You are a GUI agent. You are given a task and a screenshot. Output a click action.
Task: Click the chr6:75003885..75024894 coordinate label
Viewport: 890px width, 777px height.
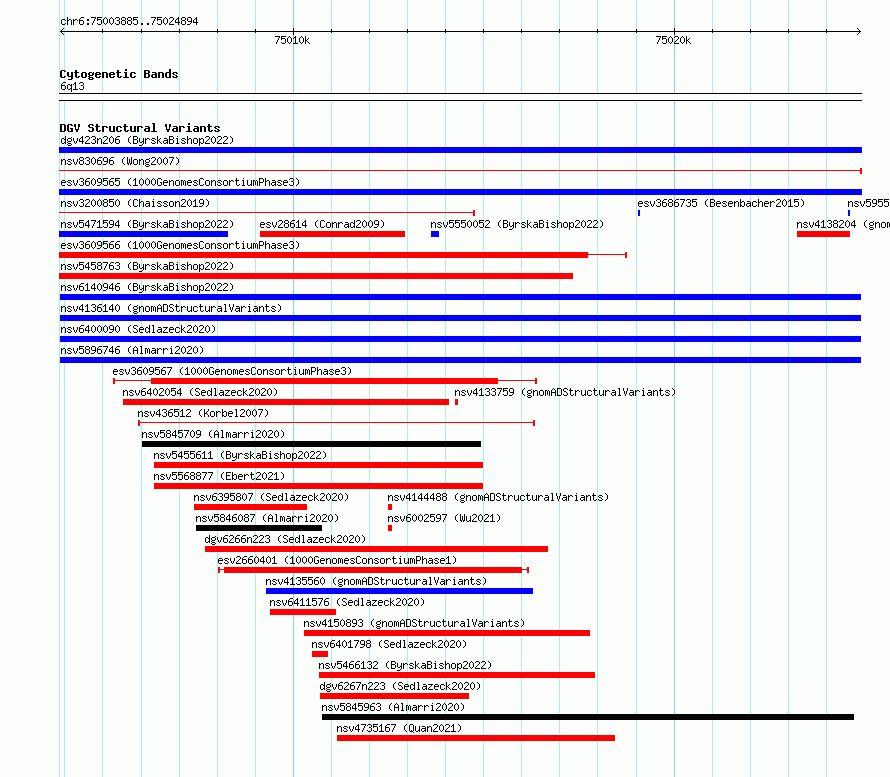coord(129,21)
